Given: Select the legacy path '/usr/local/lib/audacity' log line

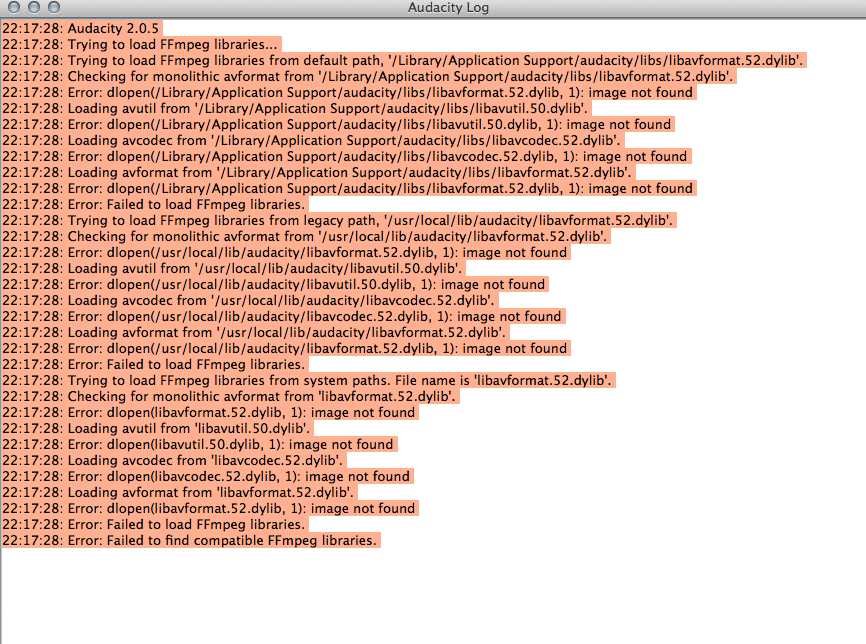Looking at the screenshot, I should [300, 220].
